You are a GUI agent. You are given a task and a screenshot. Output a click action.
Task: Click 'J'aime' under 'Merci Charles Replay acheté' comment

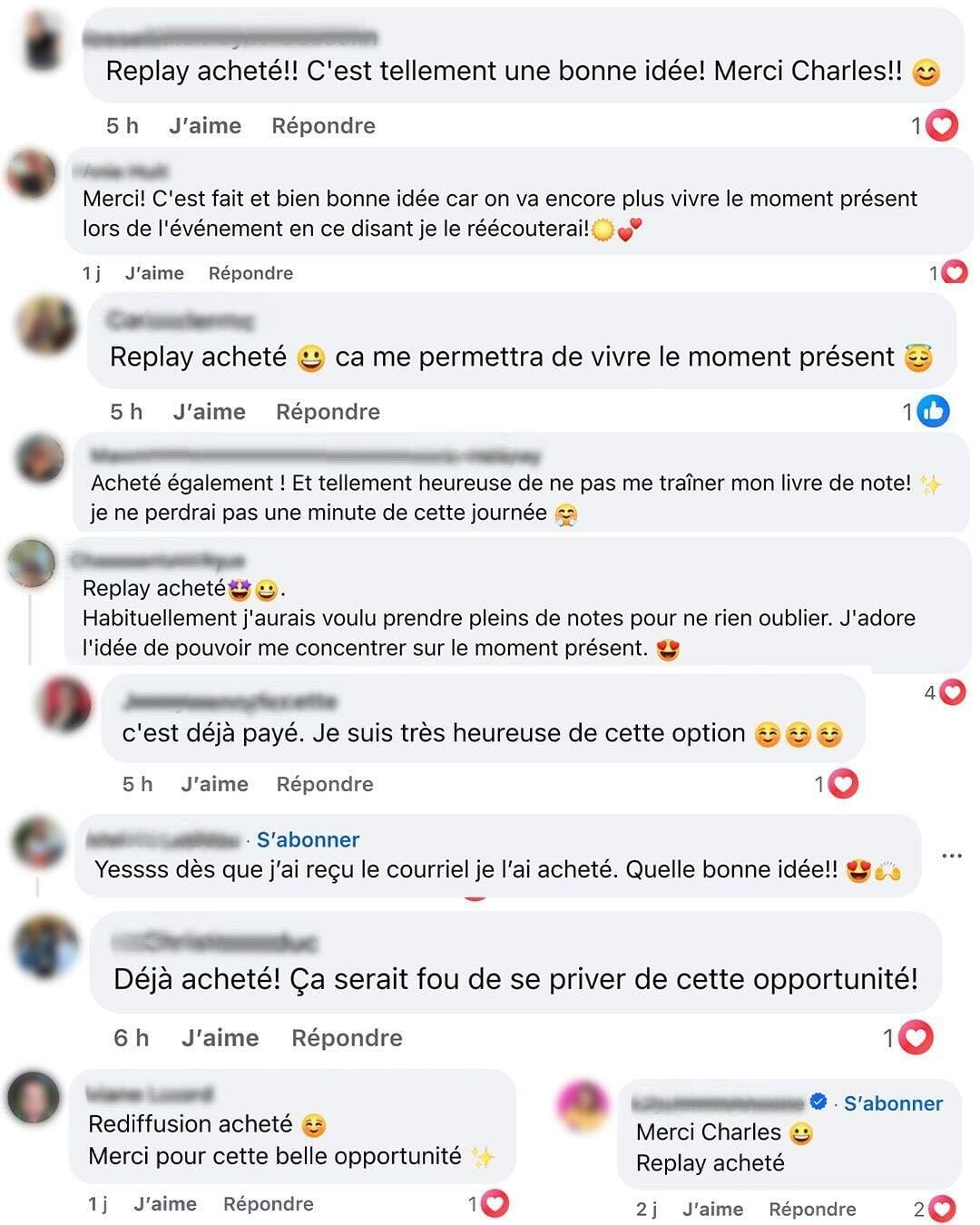click(x=712, y=1209)
